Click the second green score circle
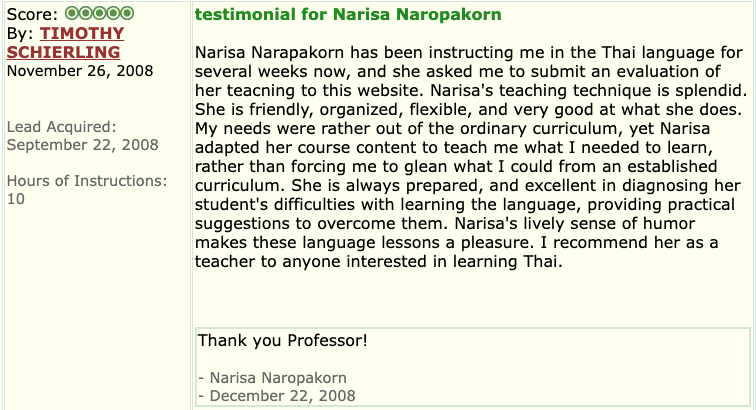Screen dimensions: 756x410 pos(86,13)
